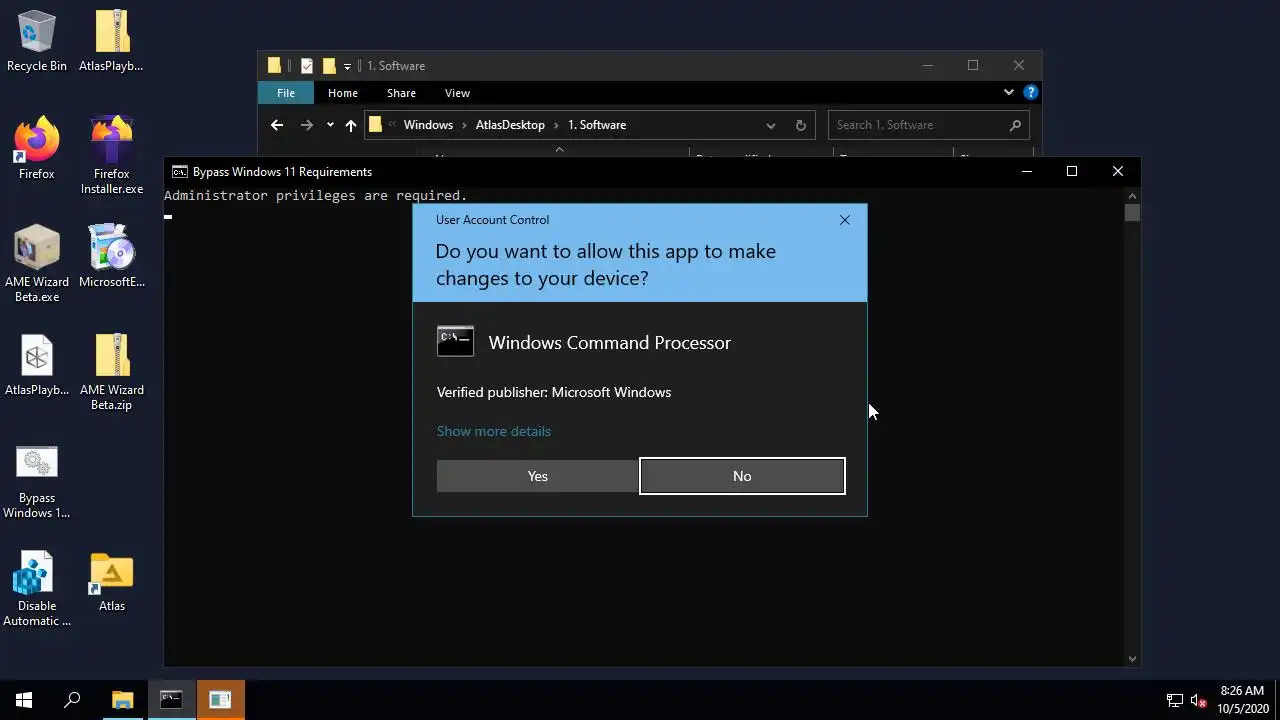The width and height of the screenshot is (1280, 720).
Task: Click Yes in User Account Control
Action: click(538, 476)
